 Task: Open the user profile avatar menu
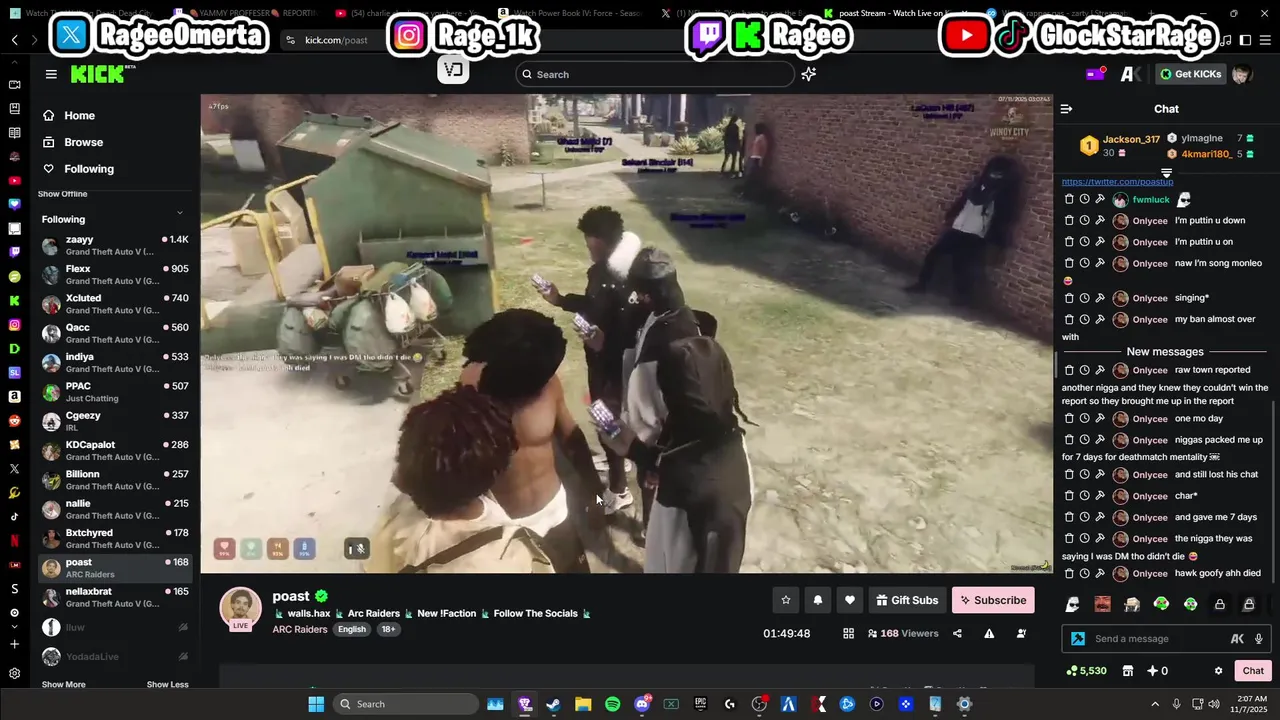coord(1241,74)
